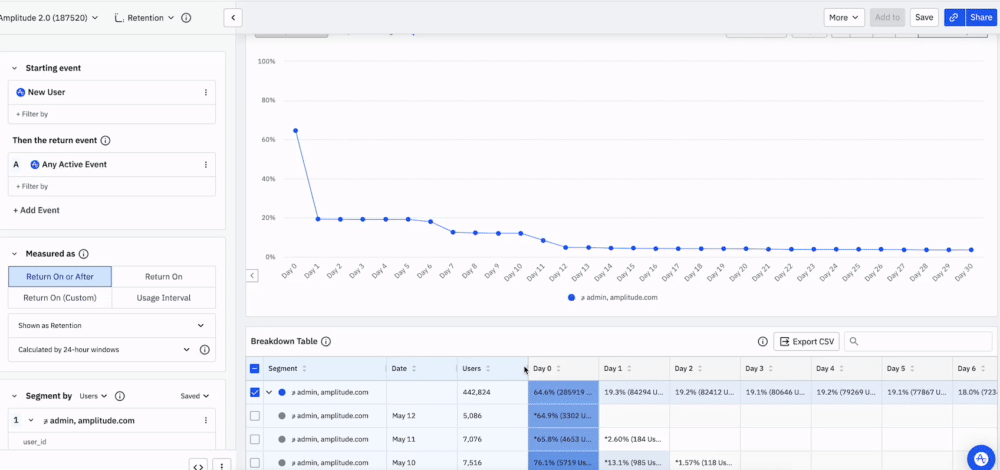Image resolution: width=1000 pixels, height=470 pixels.
Task: Click the chart left-scroll arrow button
Action: pos(252,275)
